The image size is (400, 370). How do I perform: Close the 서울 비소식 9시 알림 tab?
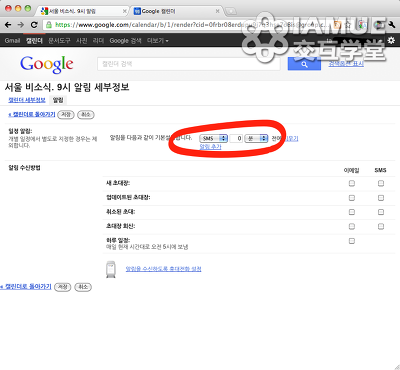tap(125, 11)
